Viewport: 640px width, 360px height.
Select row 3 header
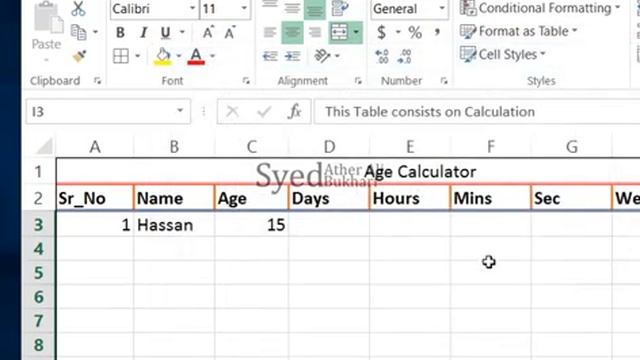(38, 224)
